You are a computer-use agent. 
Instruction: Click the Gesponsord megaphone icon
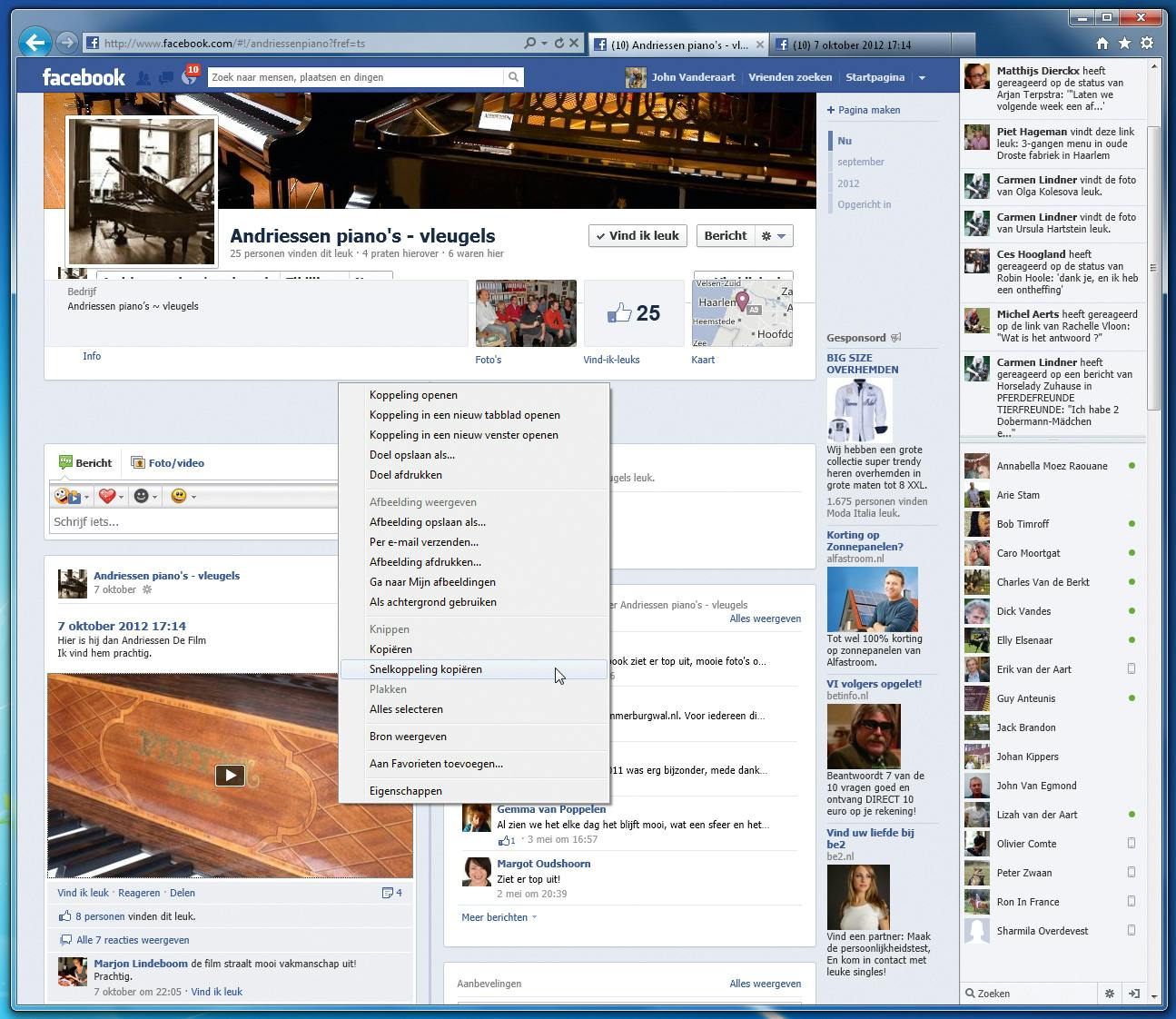click(x=895, y=338)
